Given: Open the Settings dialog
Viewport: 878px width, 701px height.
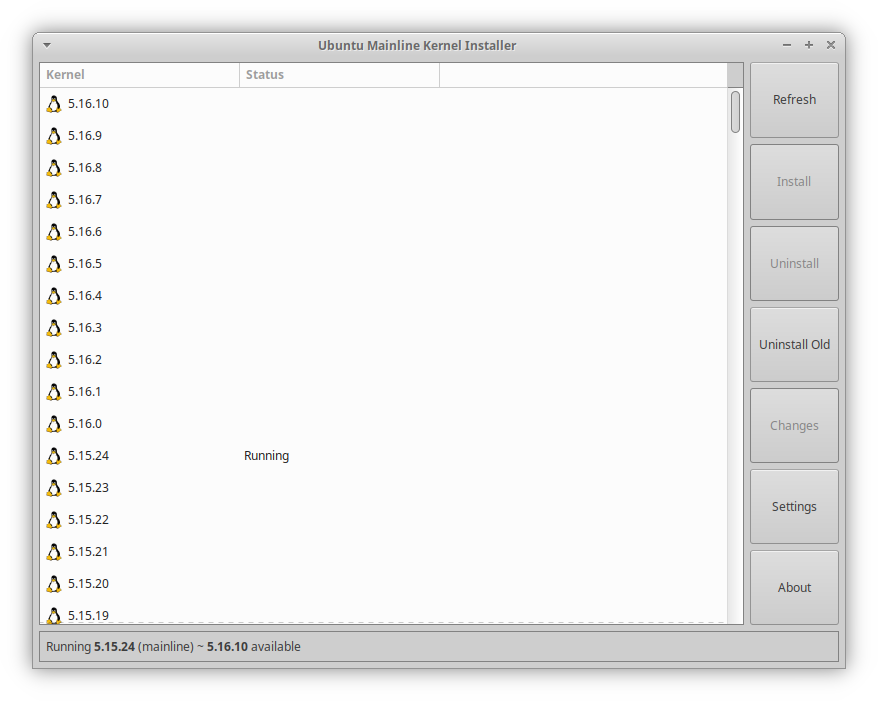Looking at the screenshot, I should point(794,506).
